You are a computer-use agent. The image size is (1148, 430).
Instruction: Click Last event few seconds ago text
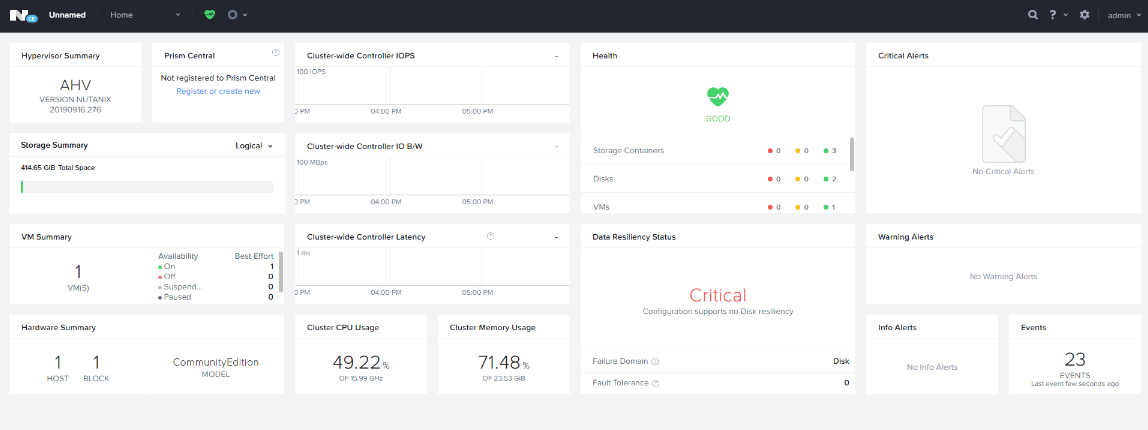coord(1074,384)
